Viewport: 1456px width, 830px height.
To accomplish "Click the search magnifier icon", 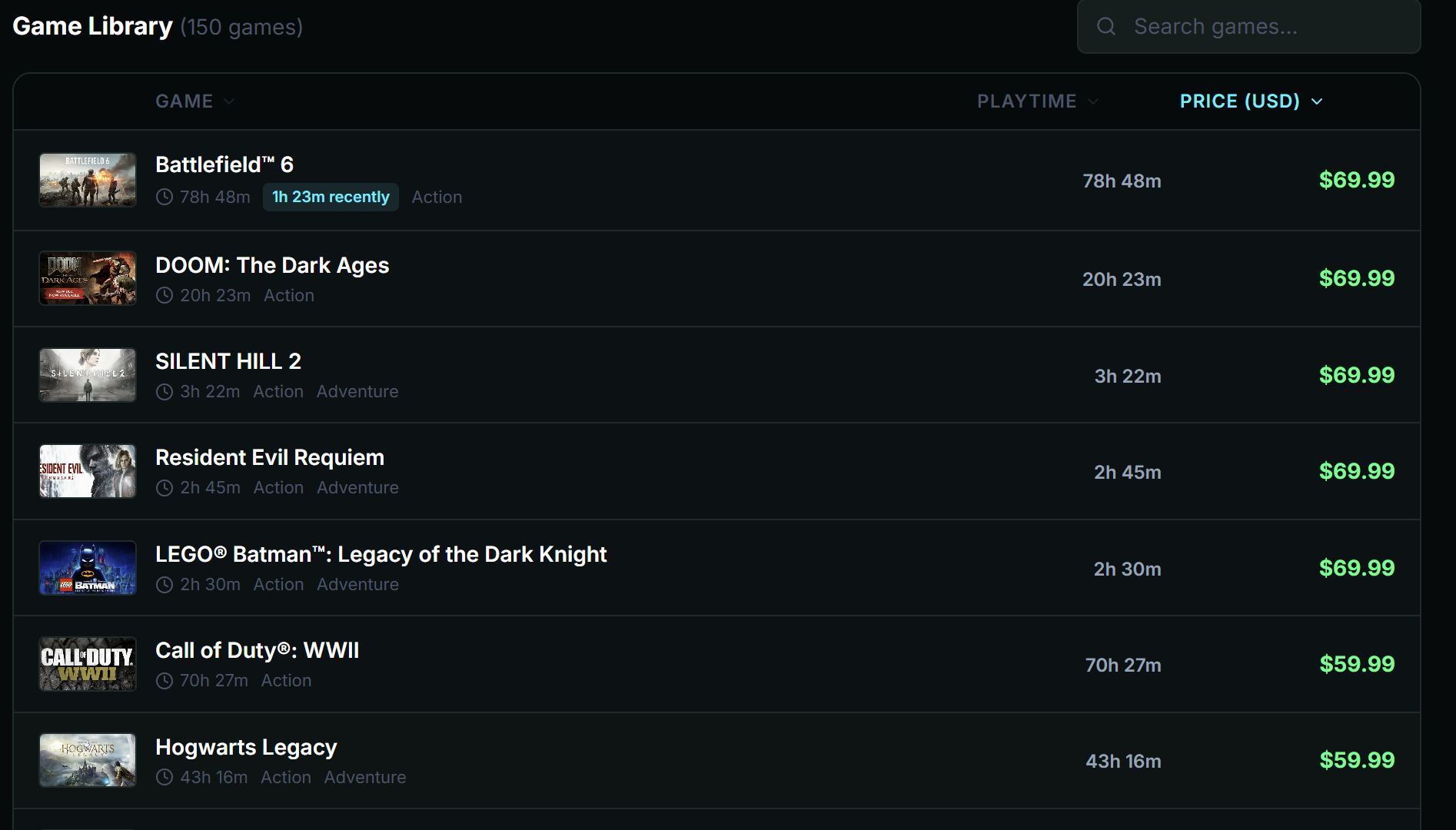I will tap(1106, 27).
